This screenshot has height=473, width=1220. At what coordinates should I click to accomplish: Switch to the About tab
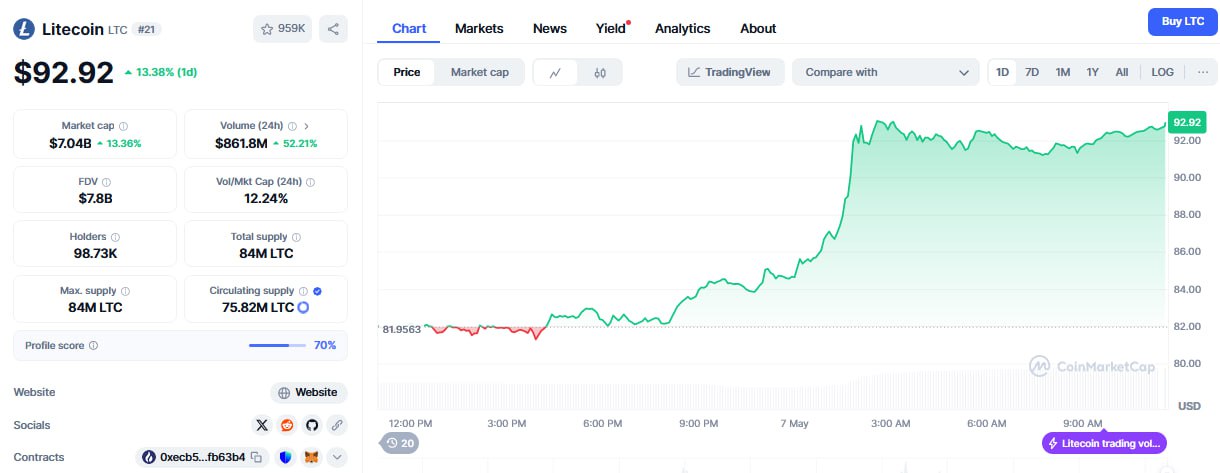[758, 28]
